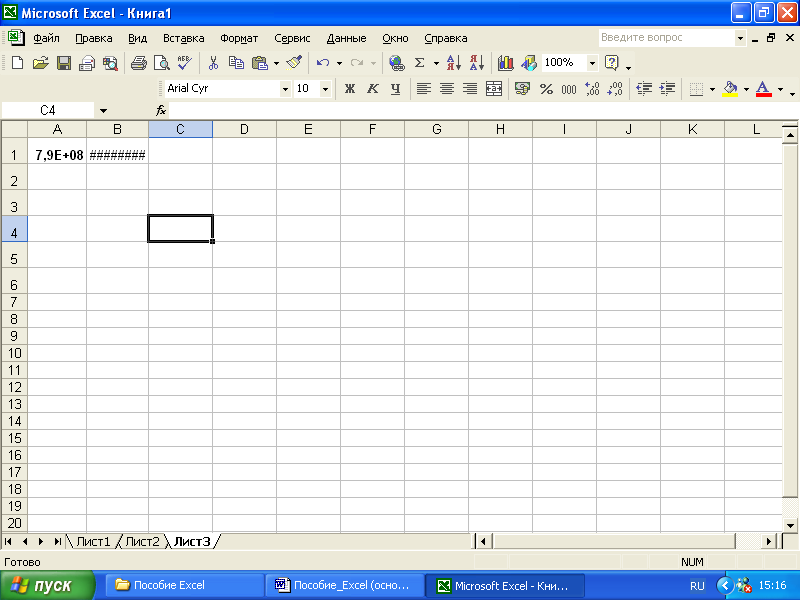Run the spelling check
Viewport: 800px width, 600px height.
[x=184, y=63]
